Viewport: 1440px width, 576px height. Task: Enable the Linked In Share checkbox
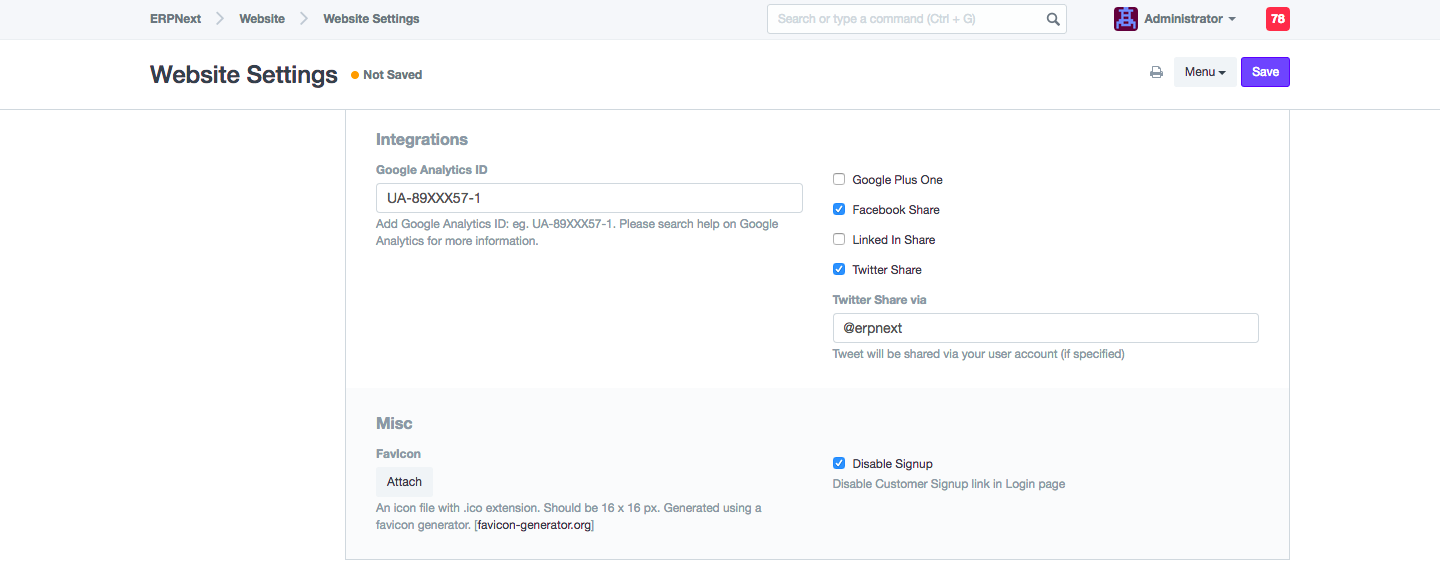pyautogui.click(x=839, y=240)
